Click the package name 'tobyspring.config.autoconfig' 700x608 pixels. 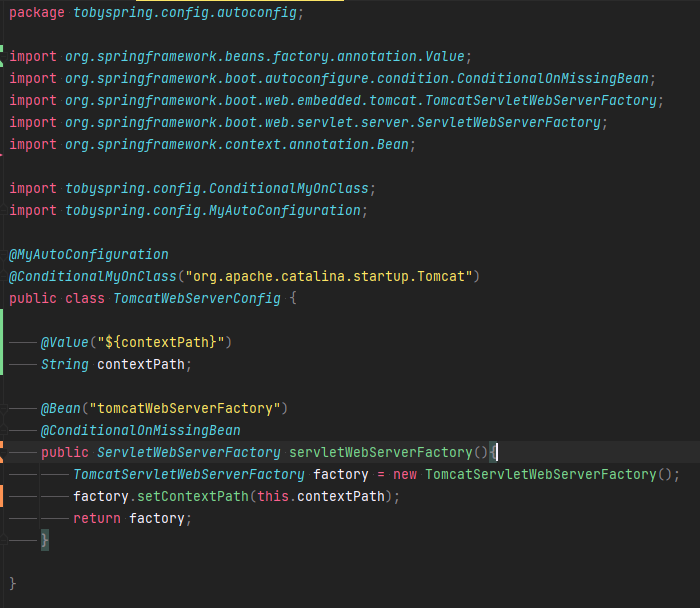click(185, 12)
